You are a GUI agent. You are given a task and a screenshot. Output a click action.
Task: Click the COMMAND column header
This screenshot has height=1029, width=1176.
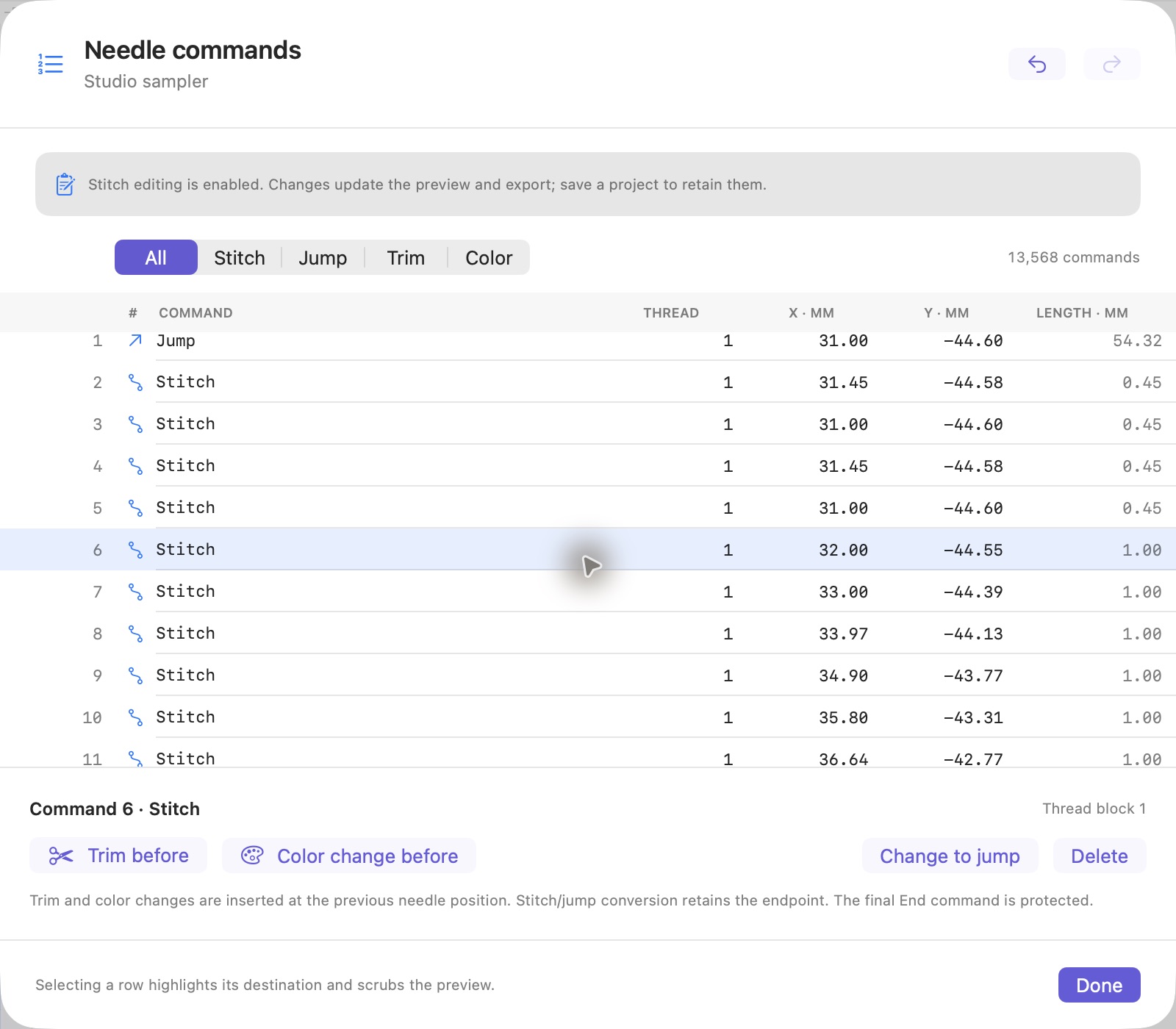point(196,312)
